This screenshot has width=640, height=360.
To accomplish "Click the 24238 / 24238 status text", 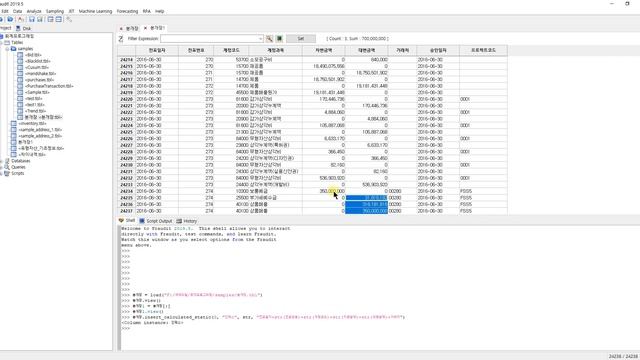I will coord(624,356).
